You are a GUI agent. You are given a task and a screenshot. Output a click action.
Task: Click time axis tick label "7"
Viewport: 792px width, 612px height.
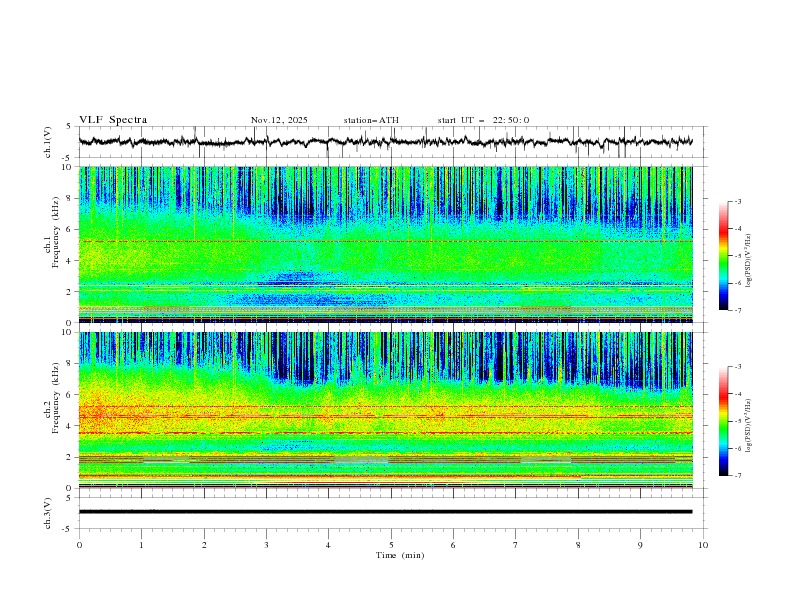[516, 545]
